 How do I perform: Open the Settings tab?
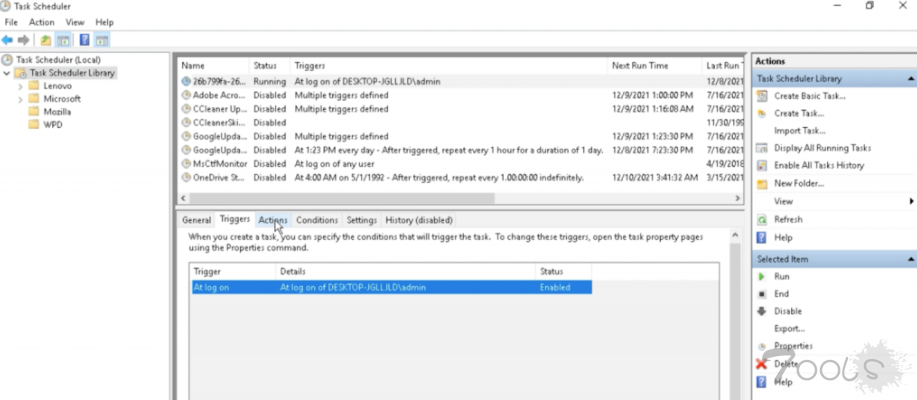361,220
